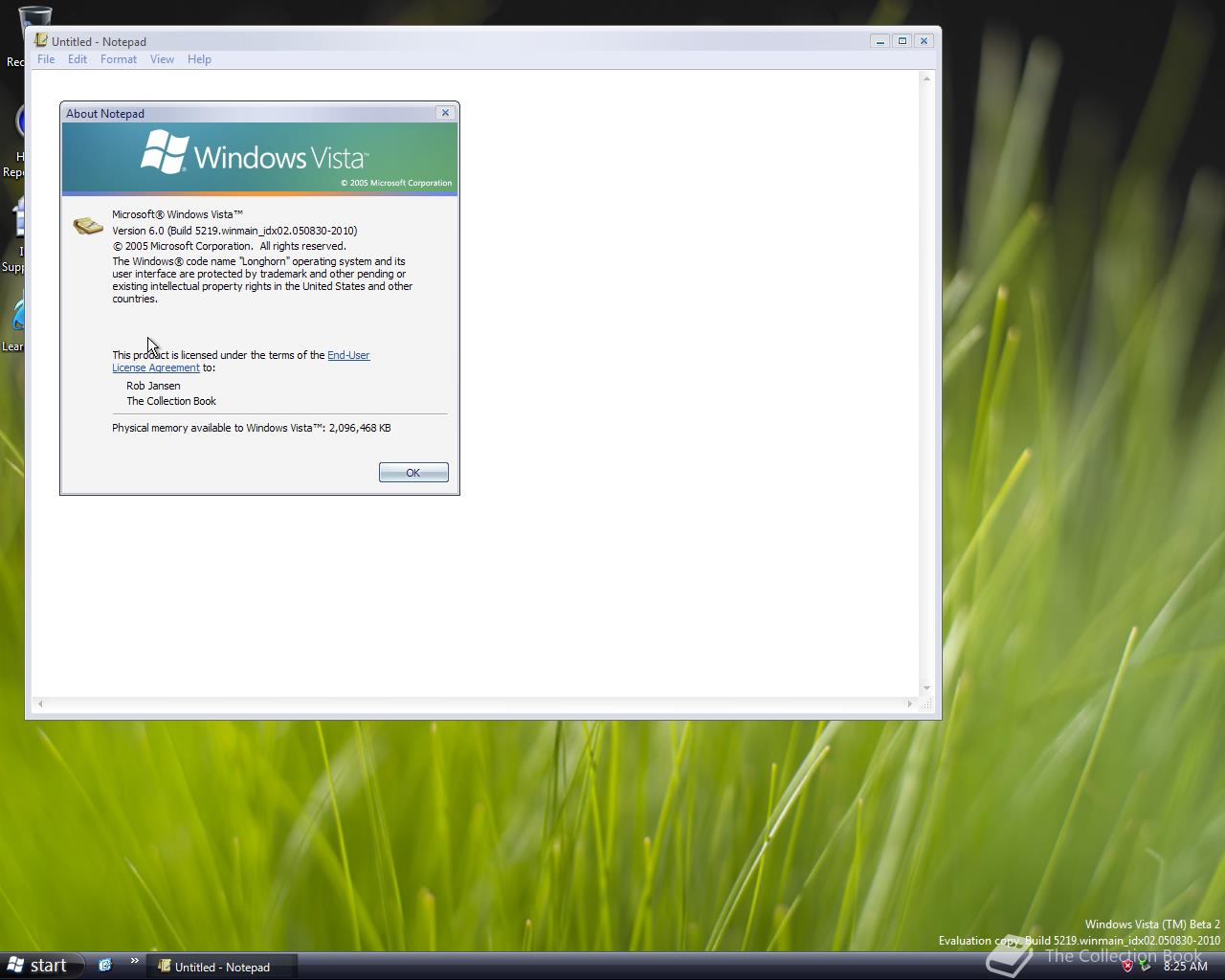Click the network tray icon

click(1145, 966)
